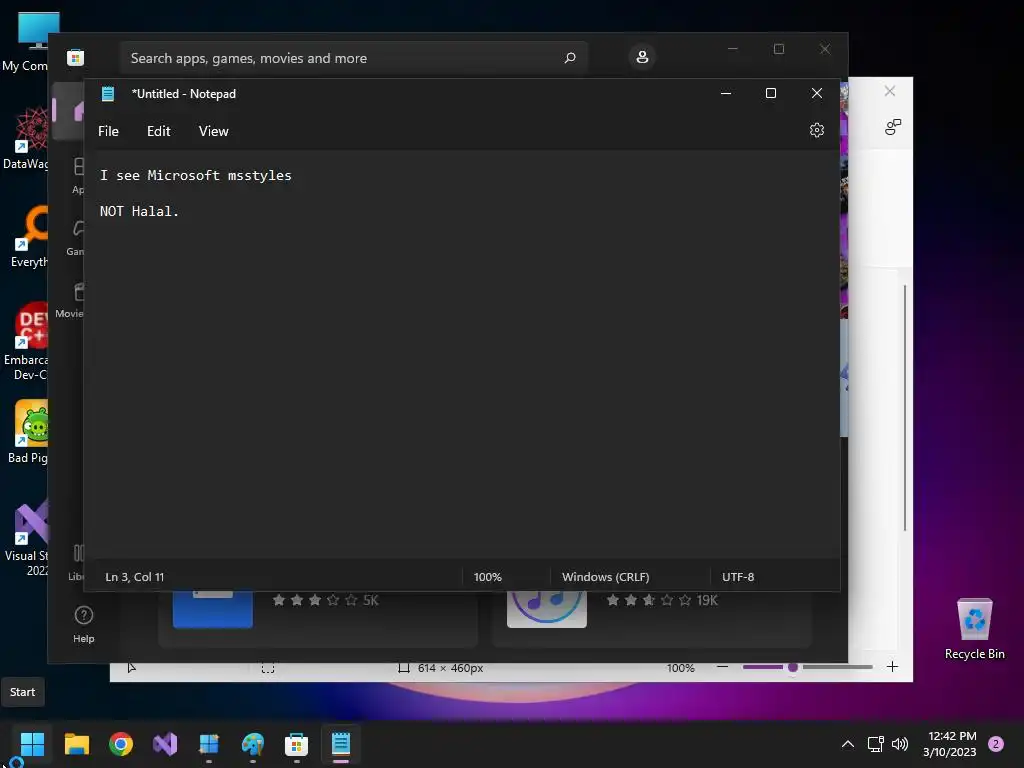Image resolution: width=1024 pixels, height=768 pixels.
Task: Select the Embarcadero Dev-C++ desktop shortcut
Action: tap(26, 341)
